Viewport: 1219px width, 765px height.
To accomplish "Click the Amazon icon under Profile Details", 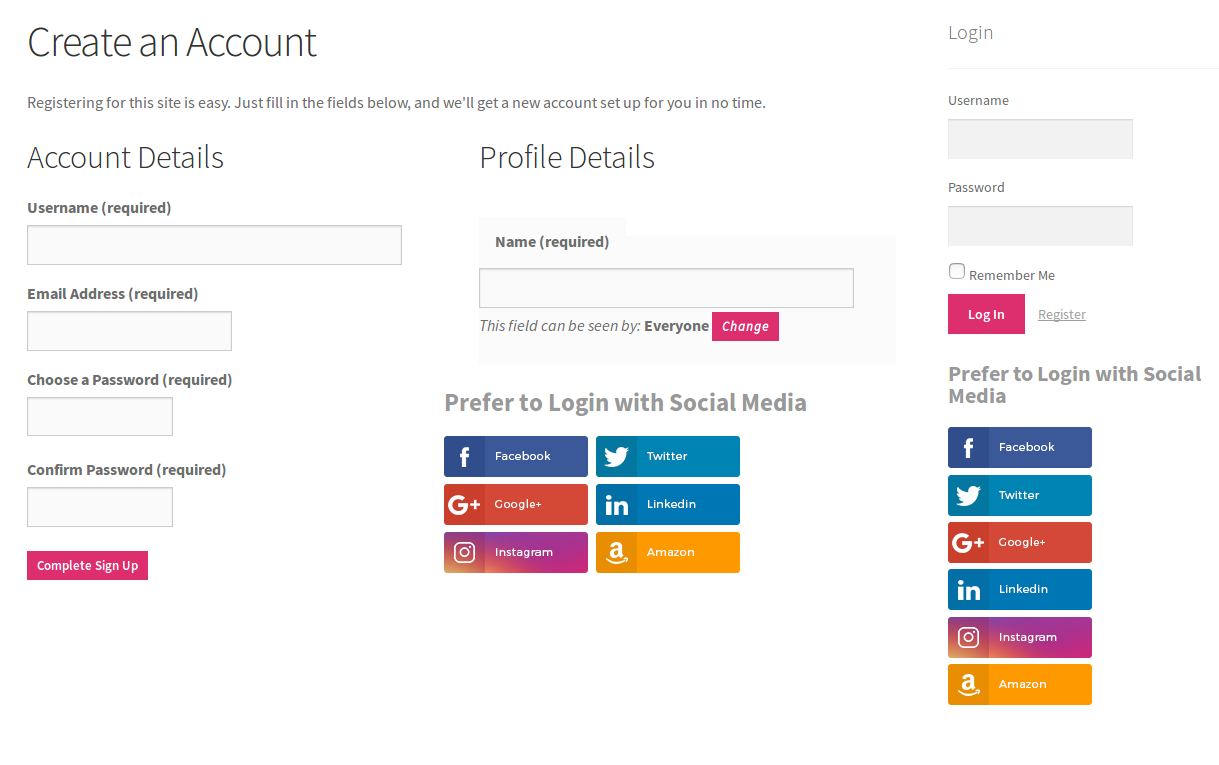I will coord(616,553).
